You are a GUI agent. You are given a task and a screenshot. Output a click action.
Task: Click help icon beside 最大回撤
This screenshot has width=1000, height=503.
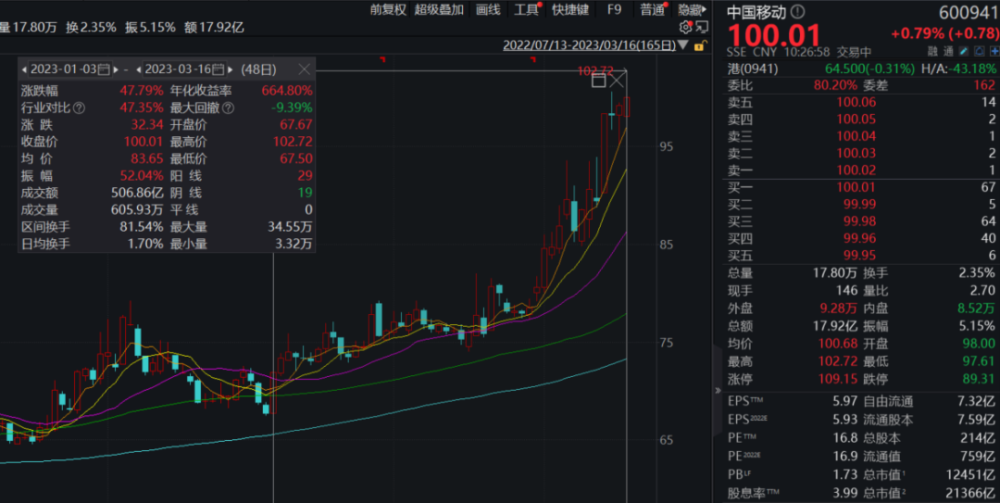tap(228, 108)
